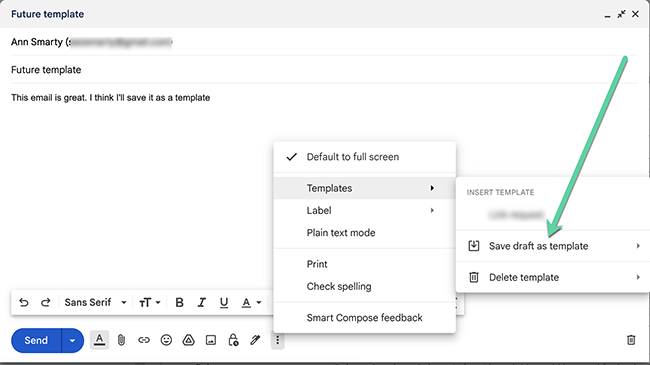Screen dimensions: 650x365
Task: Attach files with the paperclip icon
Action: pyautogui.click(x=121, y=341)
